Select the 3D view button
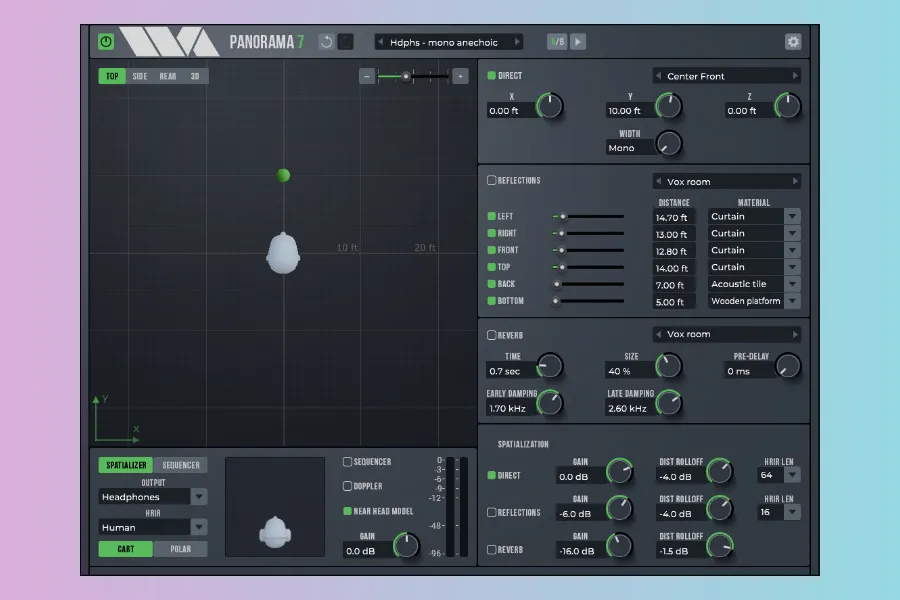This screenshot has width=900, height=600. (195, 76)
